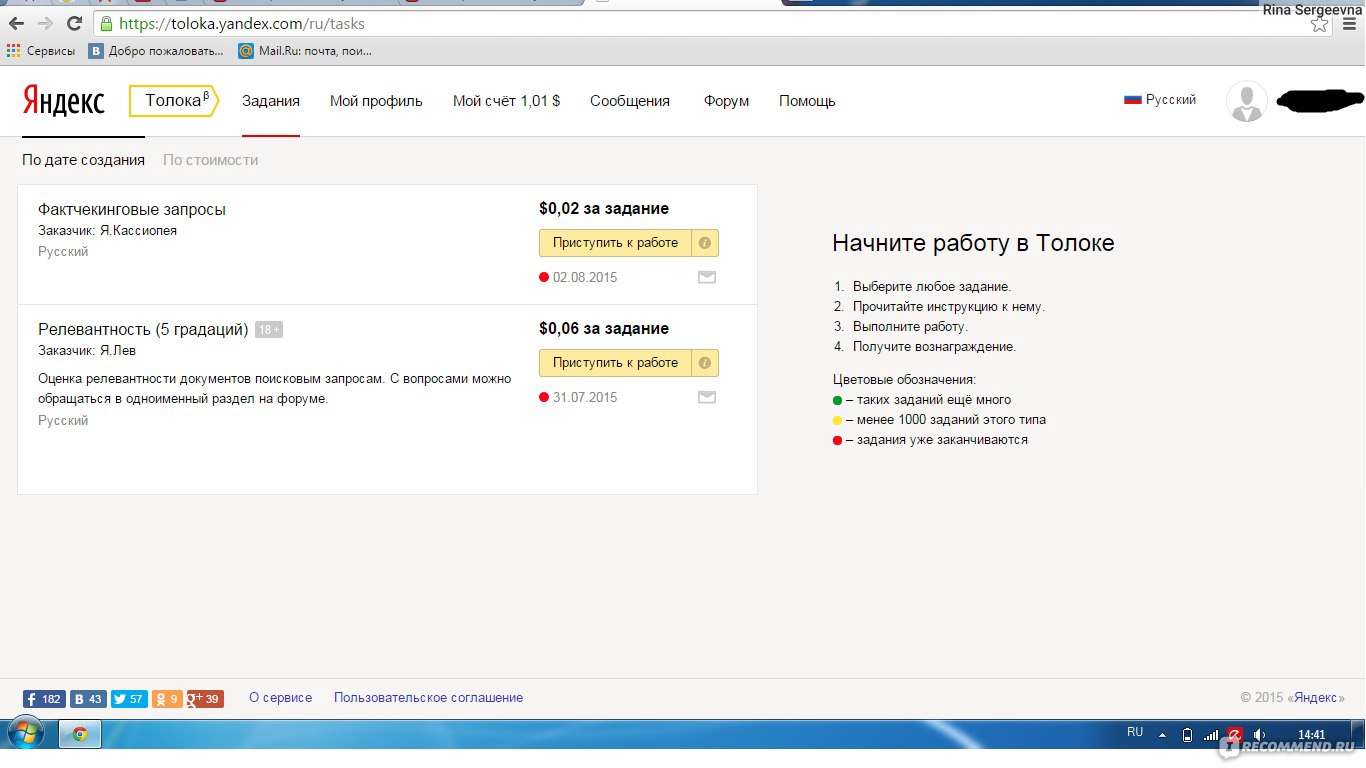Screen dimensions: 1366x768
Task: Click the date 02.08.2015
Action: click(585, 278)
